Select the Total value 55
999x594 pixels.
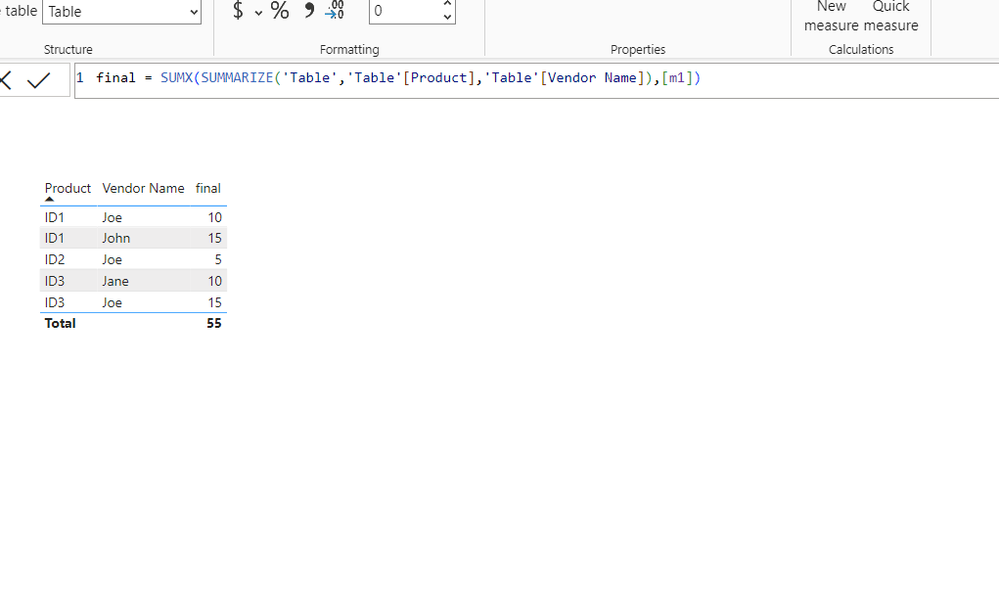[x=214, y=323]
